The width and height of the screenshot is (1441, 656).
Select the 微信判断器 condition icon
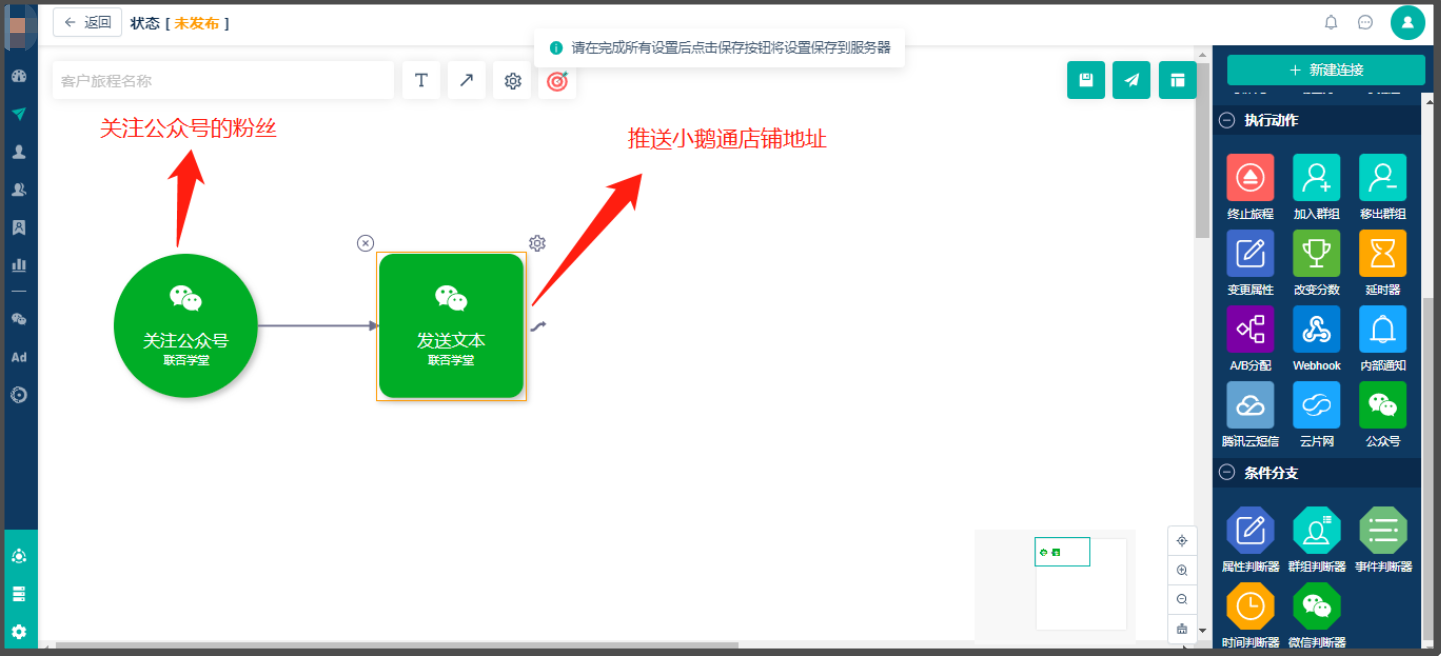pos(1316,606)
